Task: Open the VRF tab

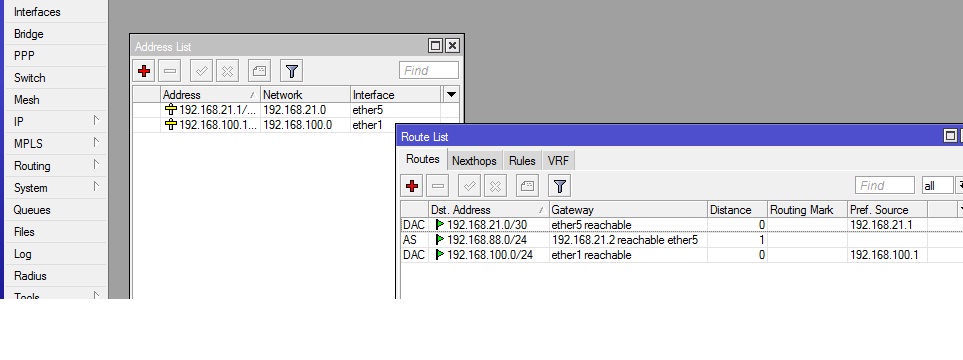Action: 558,161
